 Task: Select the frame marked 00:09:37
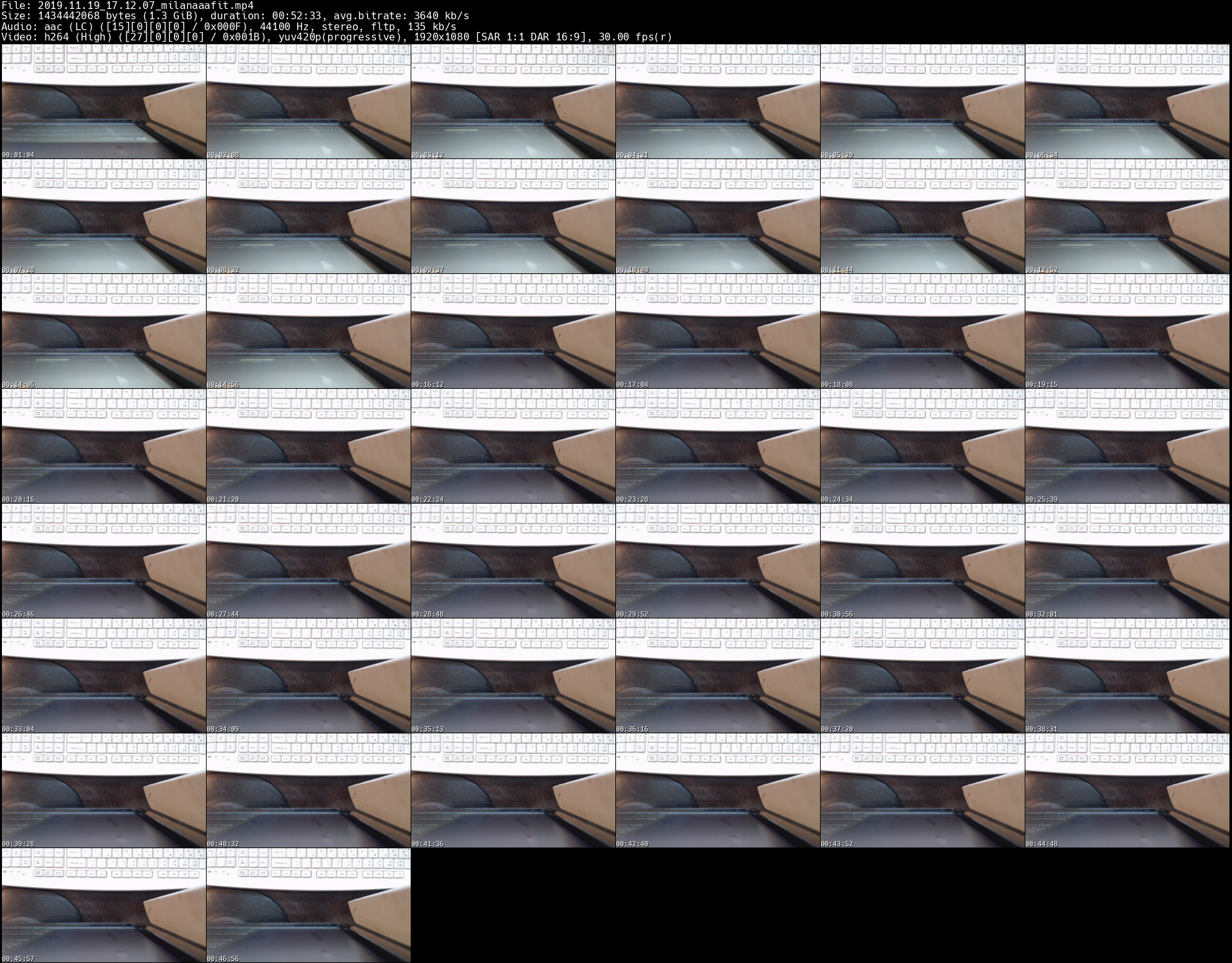[x=513, y=216]
